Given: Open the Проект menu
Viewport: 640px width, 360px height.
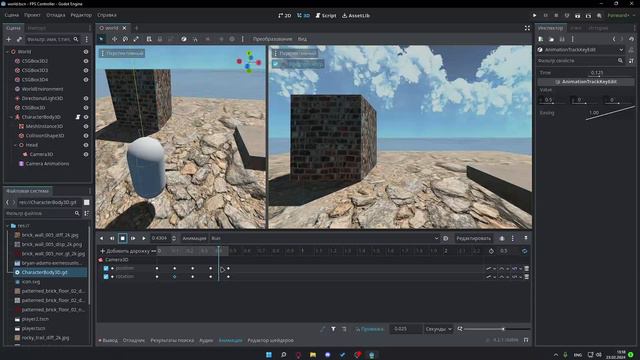Looking at the screenshot, I should point(32,16).
